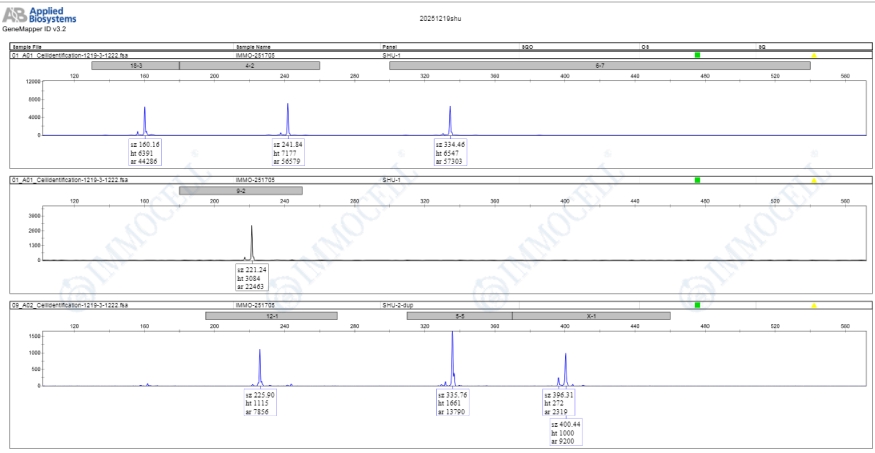Click green status square in second sample row

(697, 180)
